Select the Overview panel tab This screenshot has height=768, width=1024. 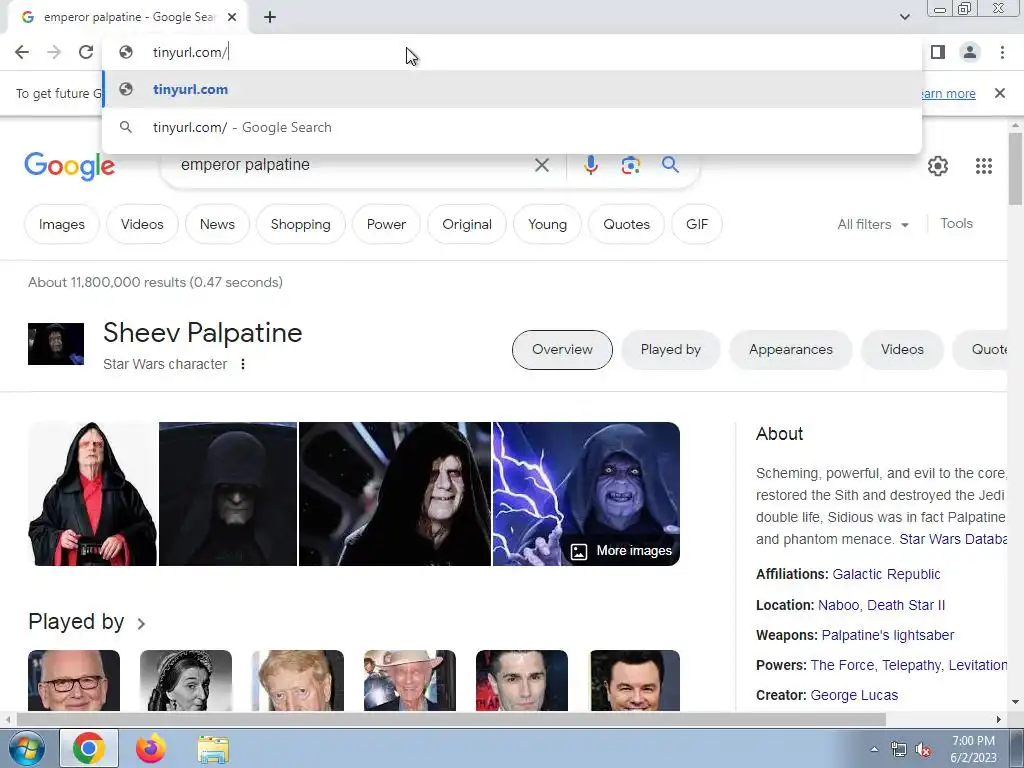pyautogui.click(x=562, y=349)
